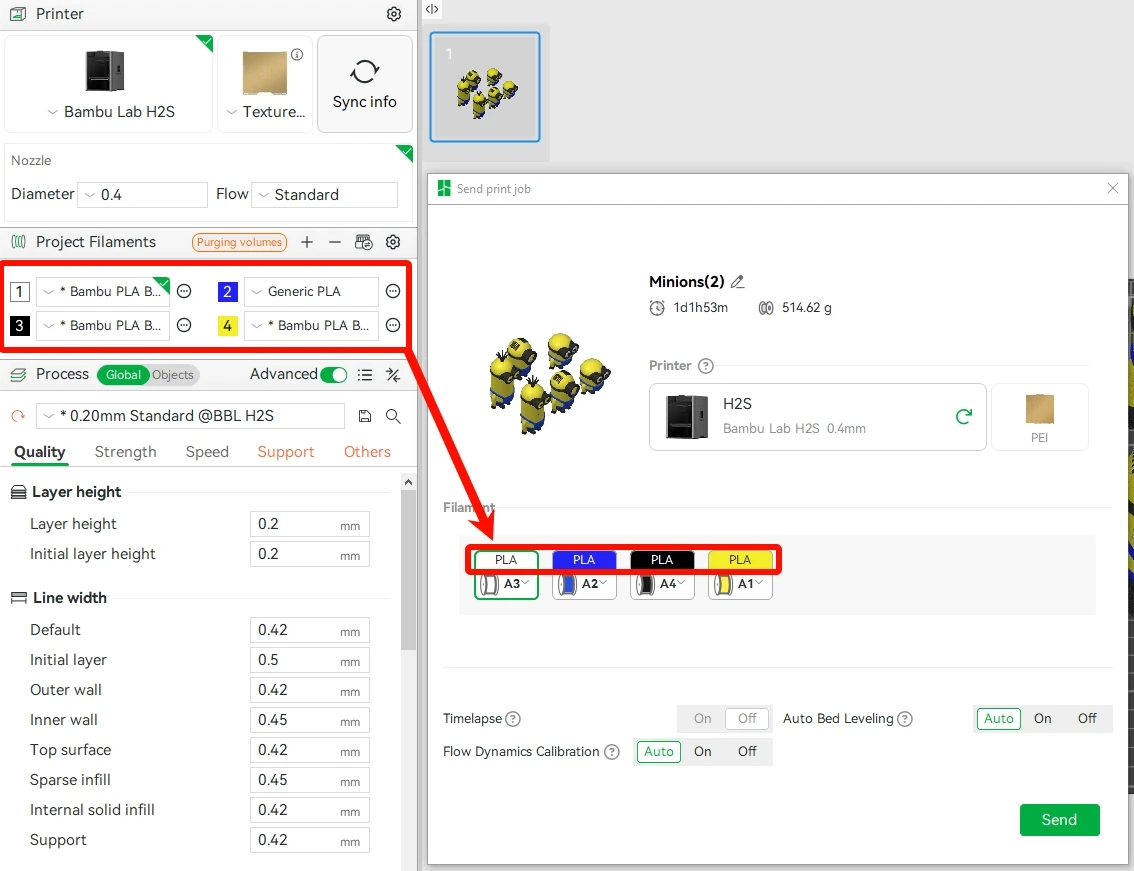Click the save process preset icon
This screenshot has height=871, width=1134.
pyautogui.click(x=364, y=416)
